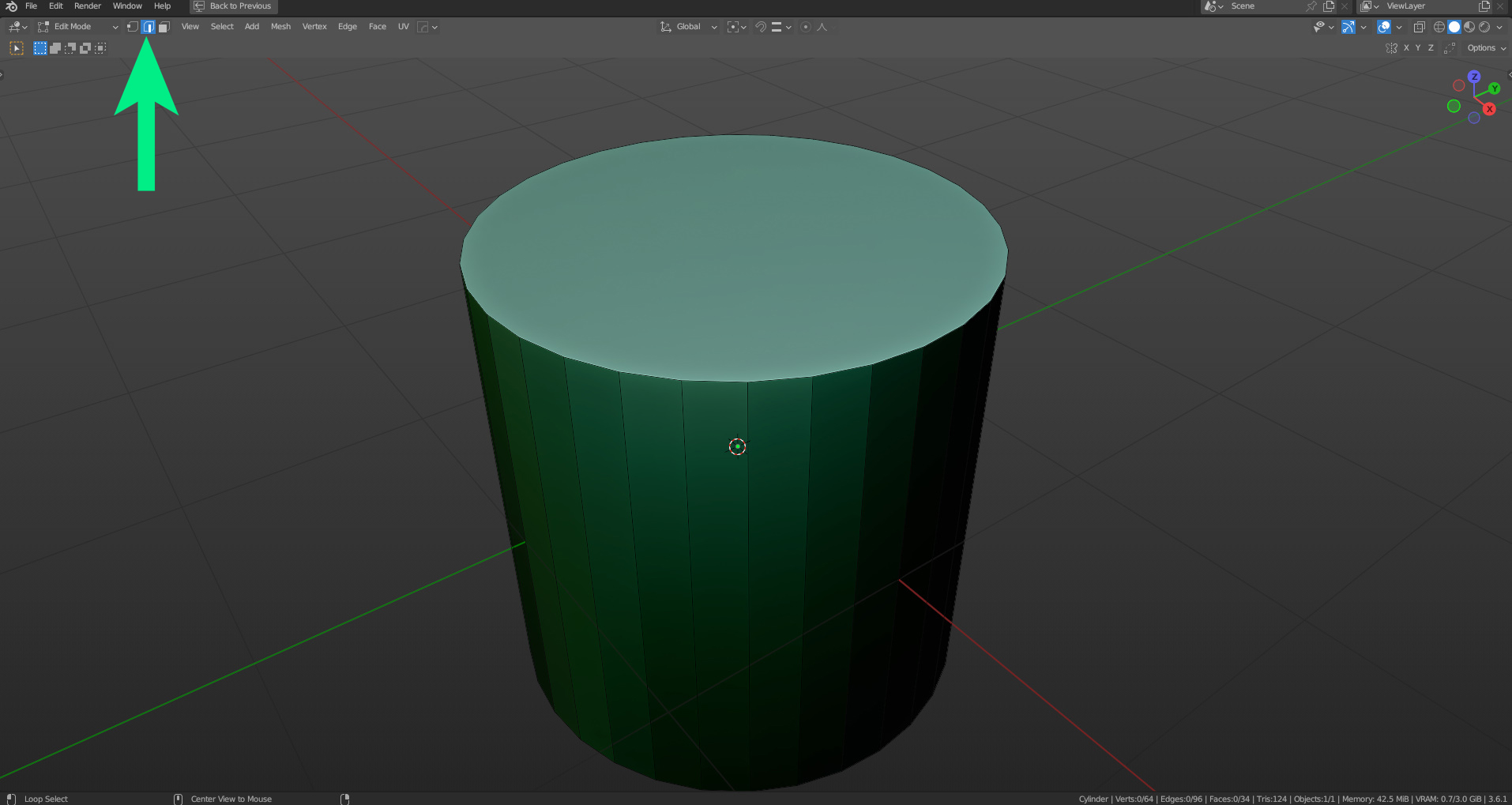
Task: Toggle viewport overlays button
Action: point(1384,27)
